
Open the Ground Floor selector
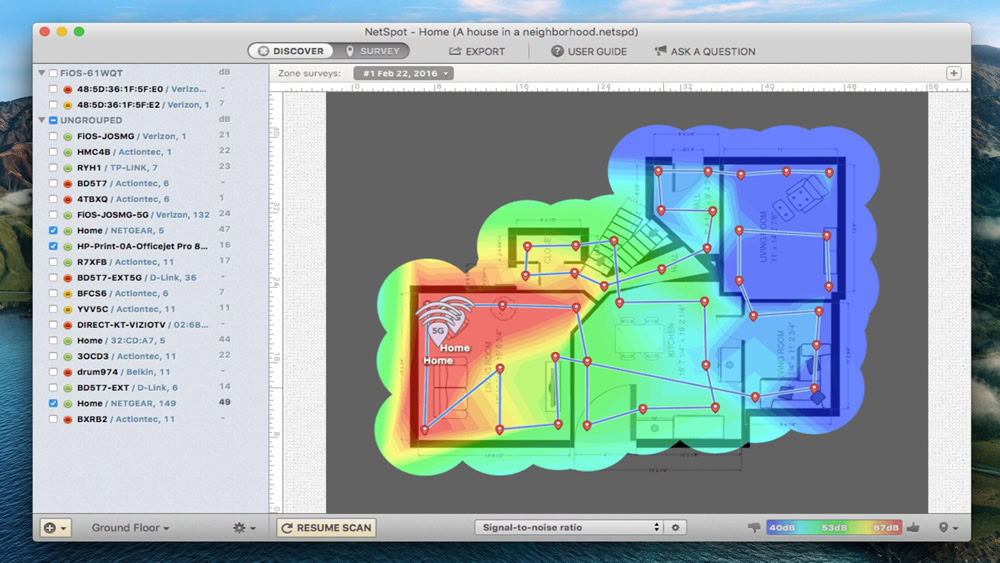point(130,527)
